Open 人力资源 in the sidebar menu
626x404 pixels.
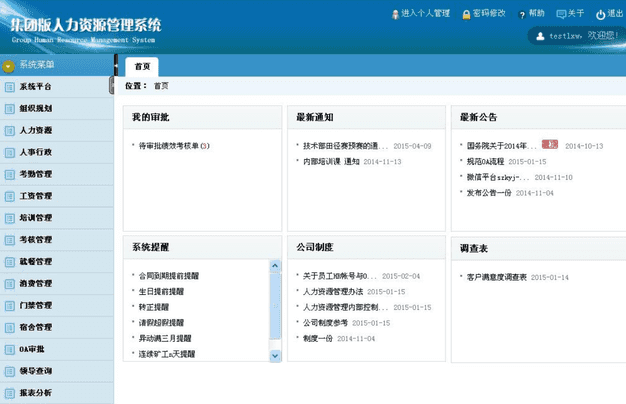57,131
